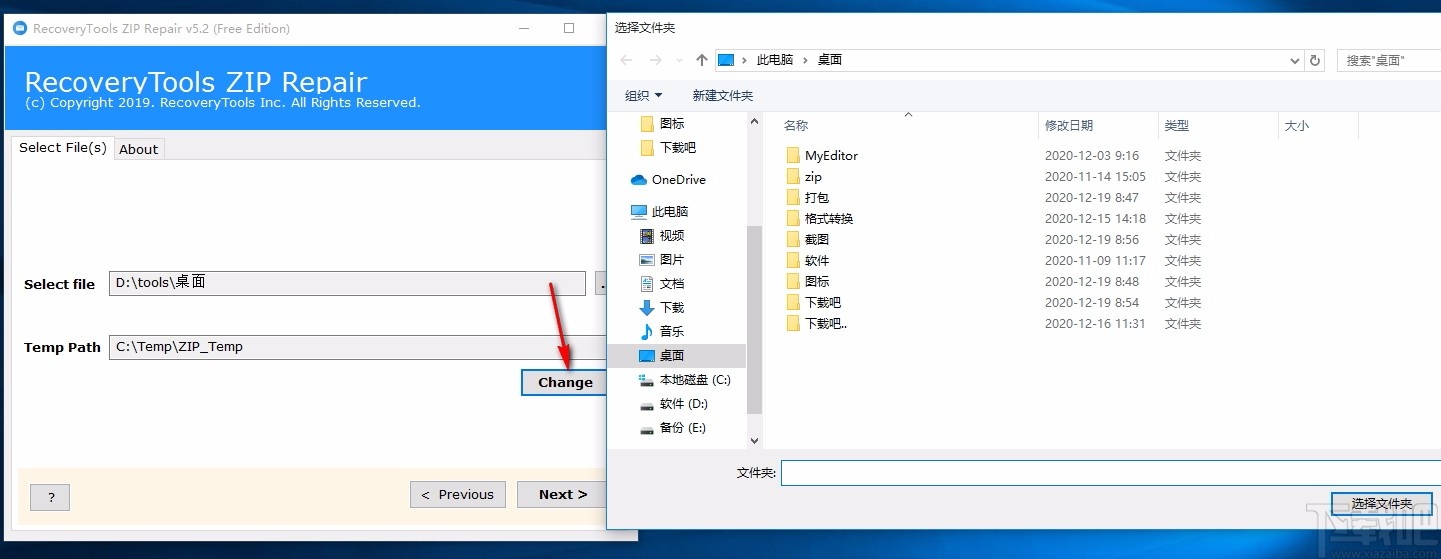Create folder with 新建文件夹 button
The image size is (1441, 559).
click(x=722, y=96)
